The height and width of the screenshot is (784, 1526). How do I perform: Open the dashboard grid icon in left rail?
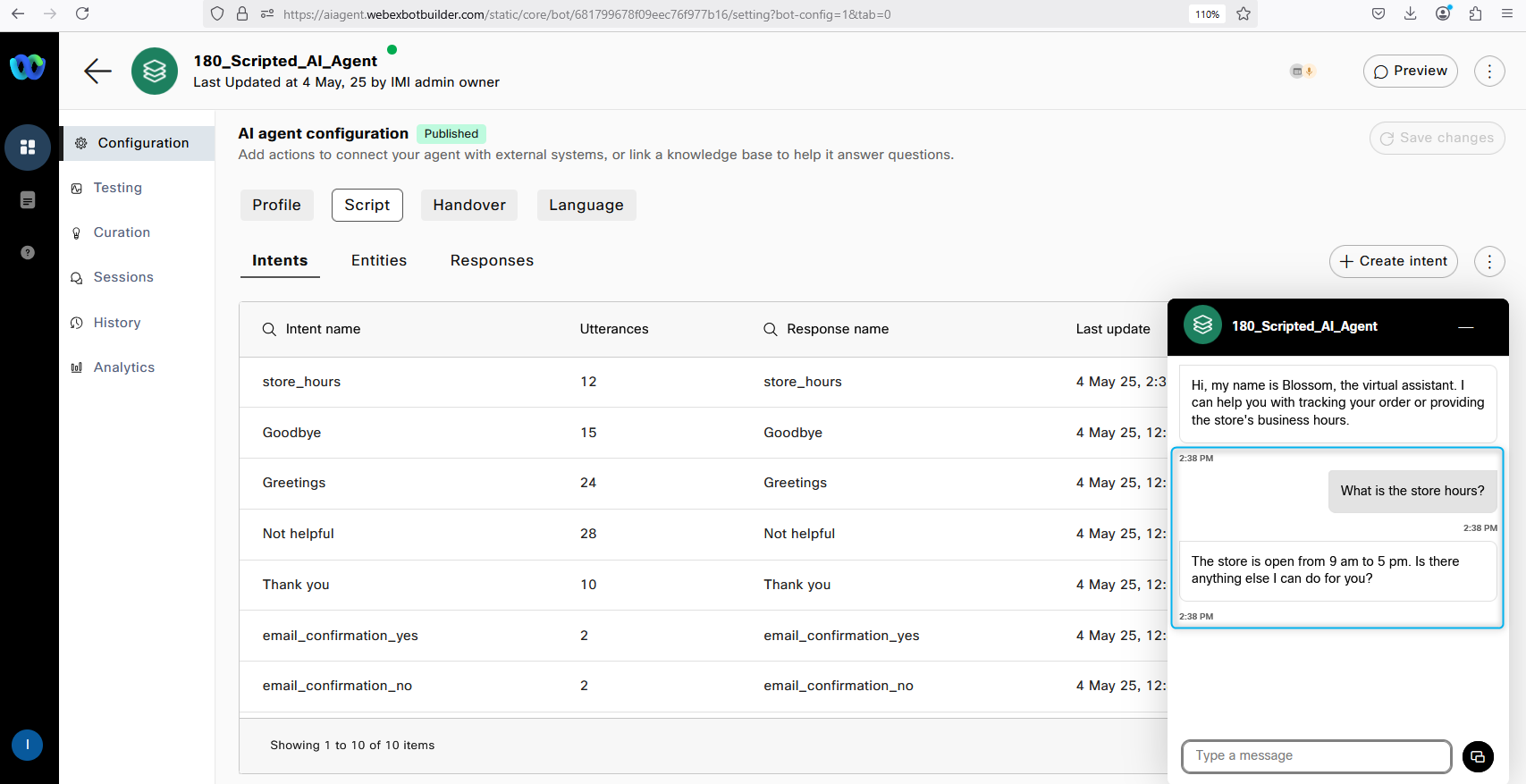(x=28, y=148)
